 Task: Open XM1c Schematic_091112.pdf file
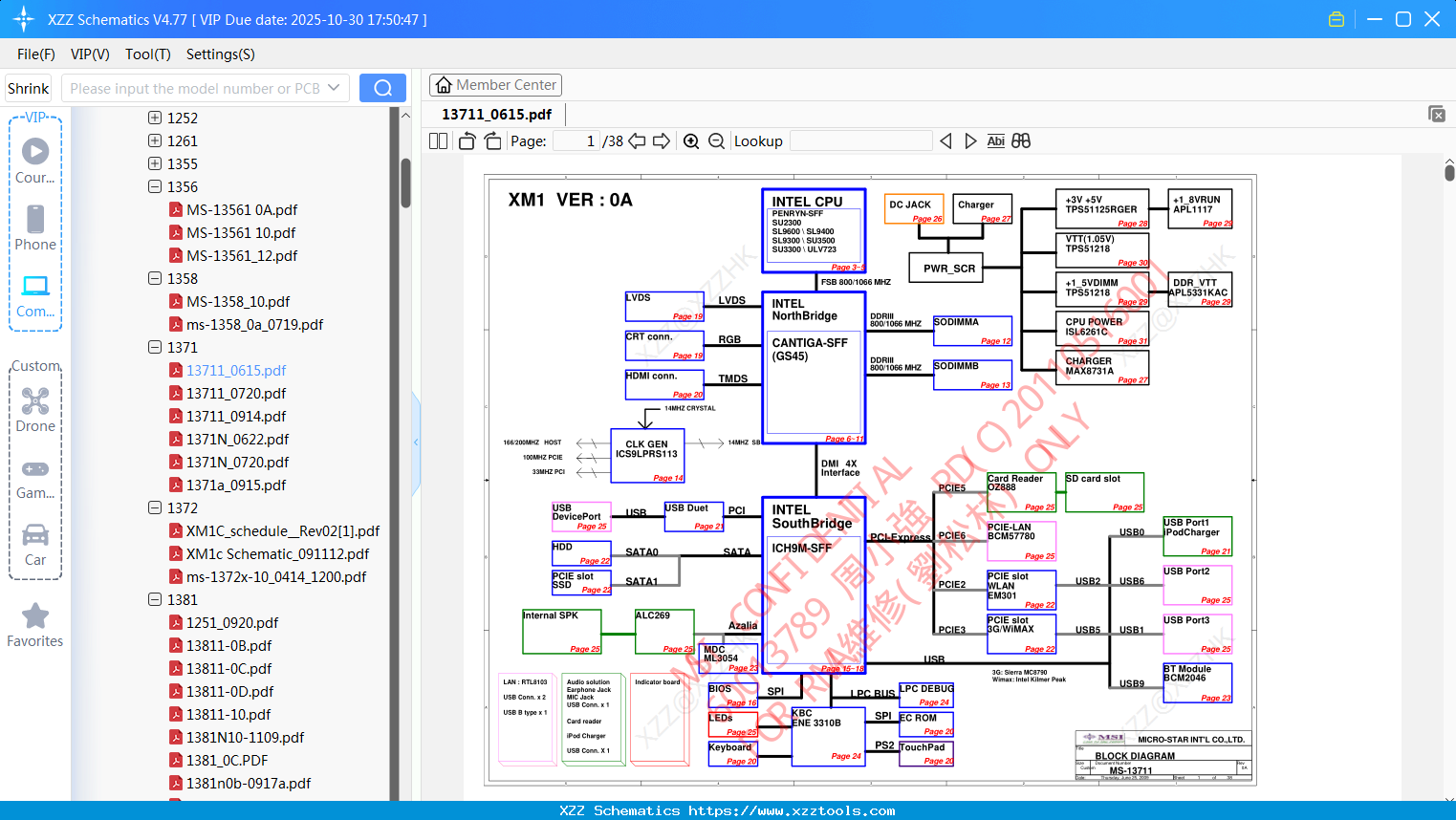[x=277, y=553]
